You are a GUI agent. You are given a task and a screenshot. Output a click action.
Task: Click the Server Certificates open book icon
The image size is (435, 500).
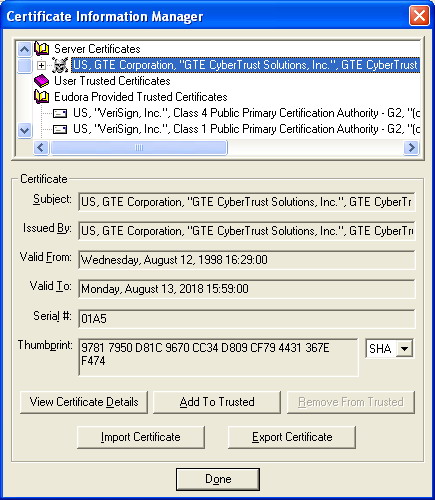(42, 49)
